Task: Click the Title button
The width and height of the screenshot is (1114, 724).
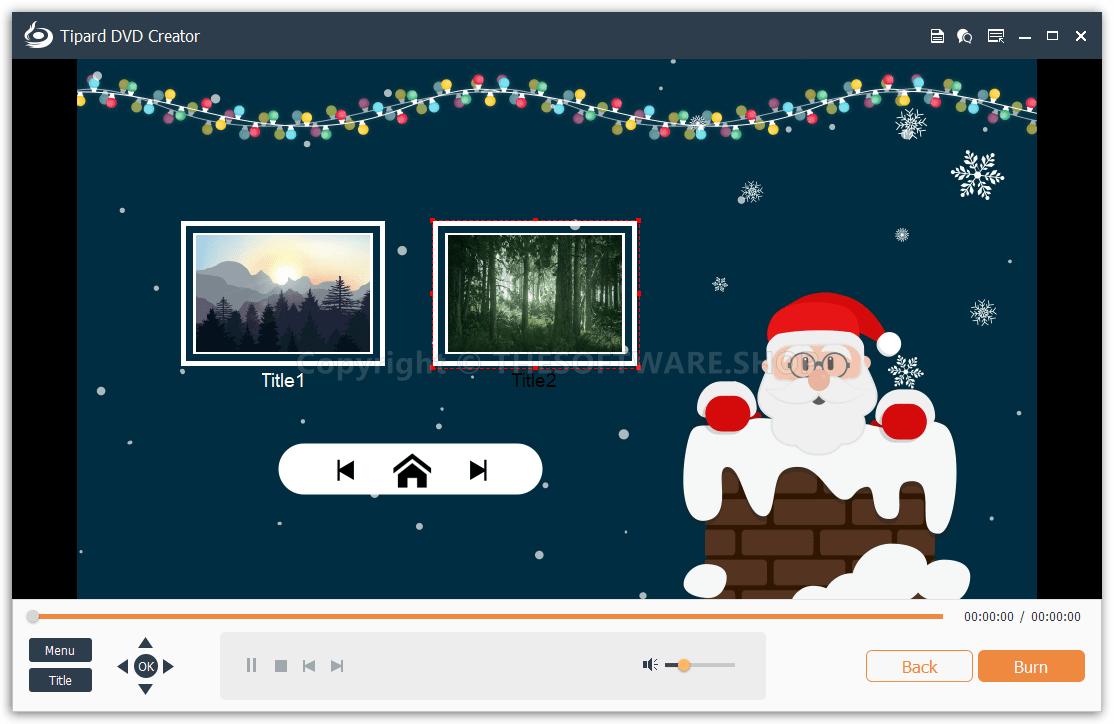Action: pos(60,680)
